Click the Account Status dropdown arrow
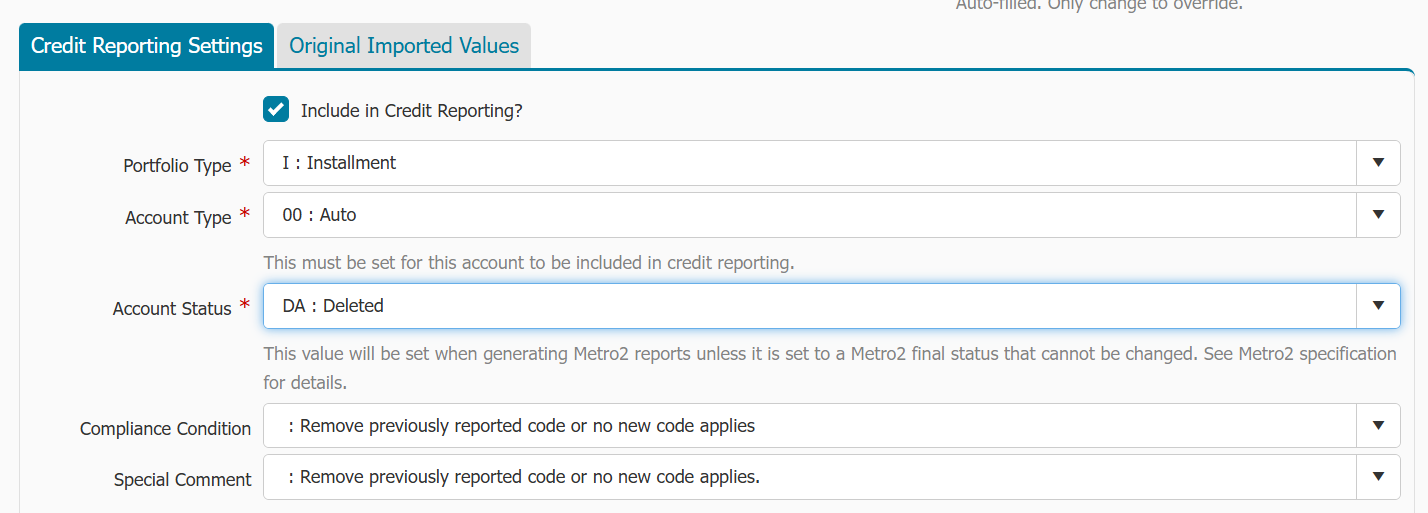The height and width of the screenshot is (513, 1428). pyautogui.click(x=1378, y=306)
